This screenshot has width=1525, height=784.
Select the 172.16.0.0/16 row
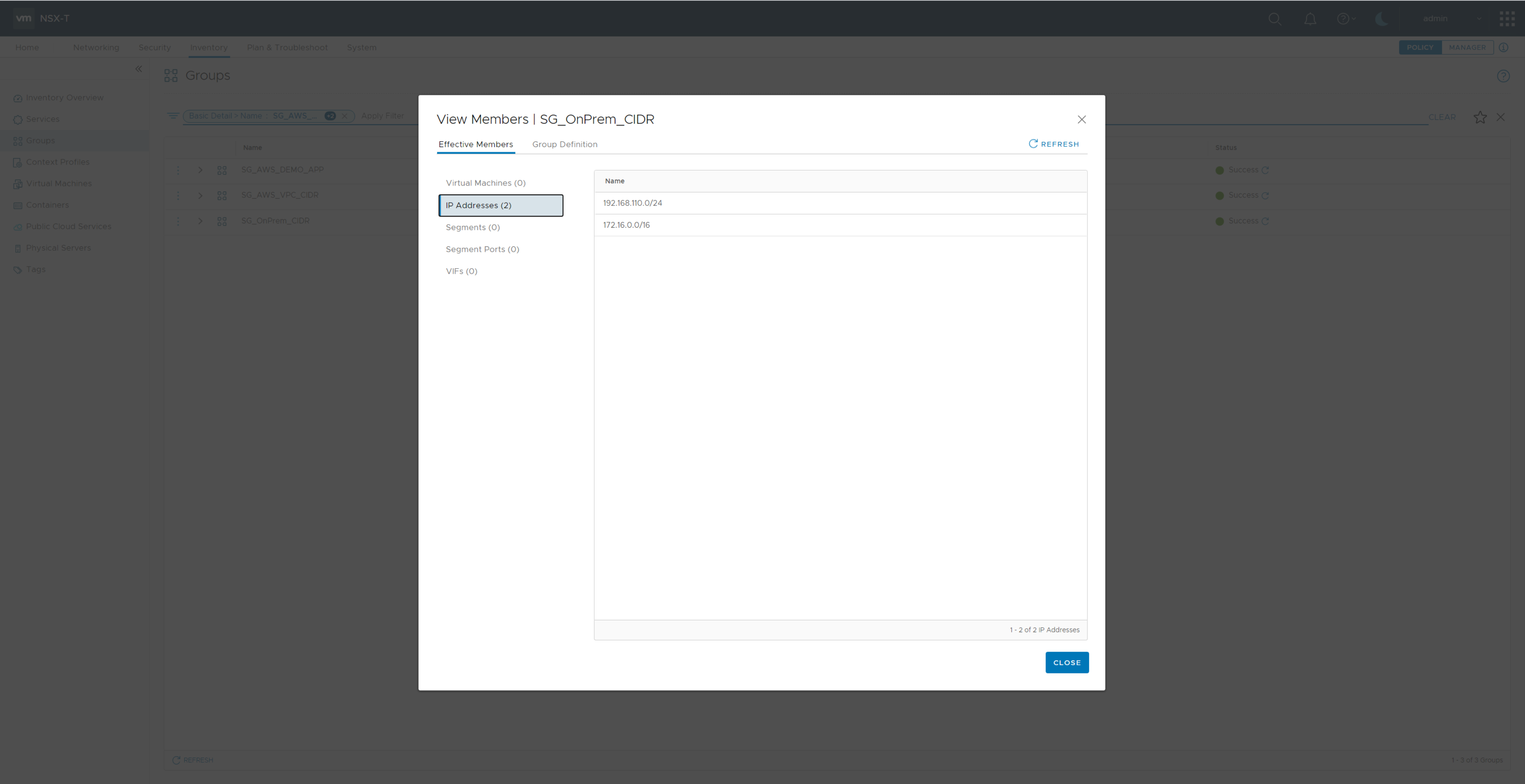(840, 225)
